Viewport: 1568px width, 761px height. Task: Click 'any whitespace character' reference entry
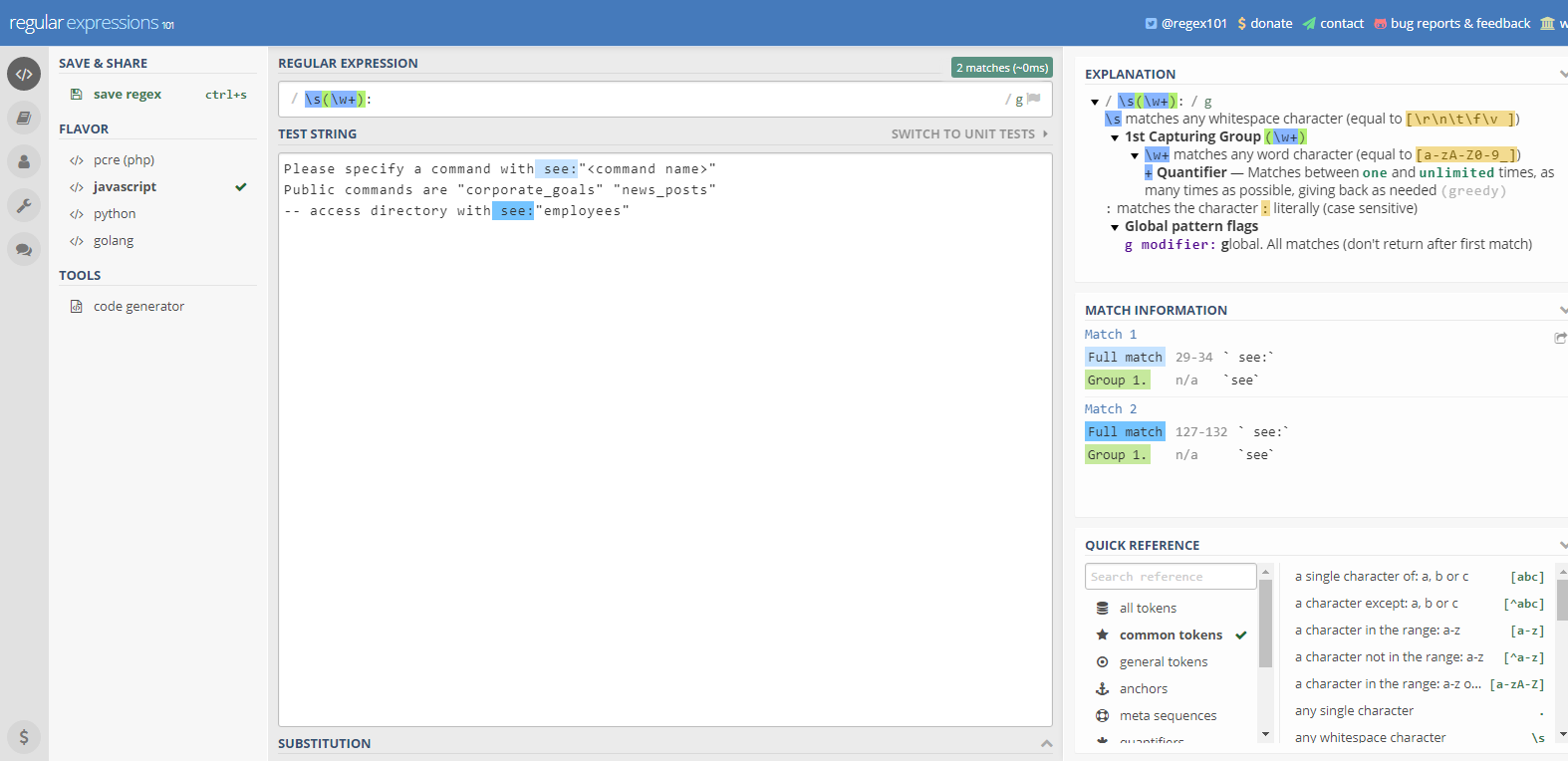1371,738
